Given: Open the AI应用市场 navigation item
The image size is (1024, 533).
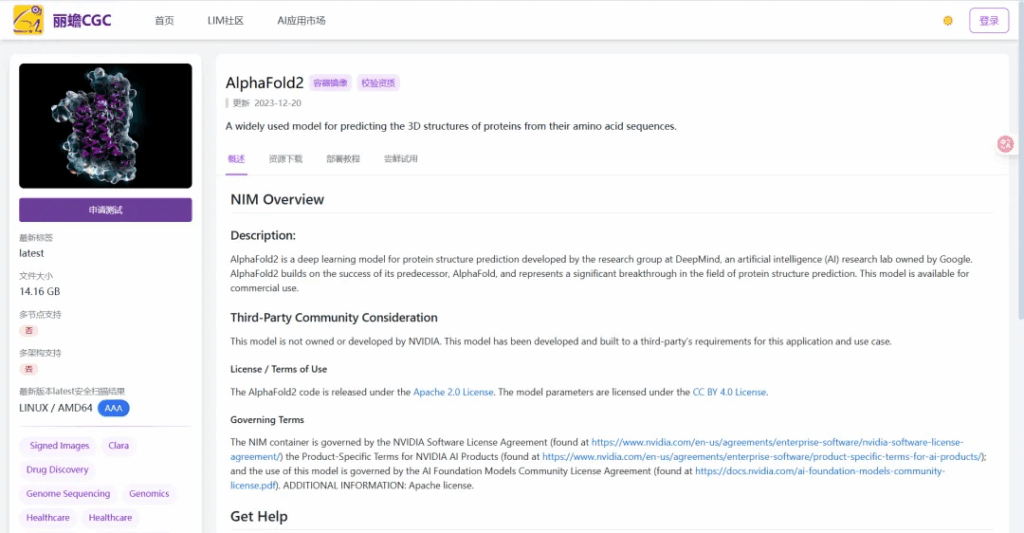Looking at the screenshot, I should (x=301, y=21).
